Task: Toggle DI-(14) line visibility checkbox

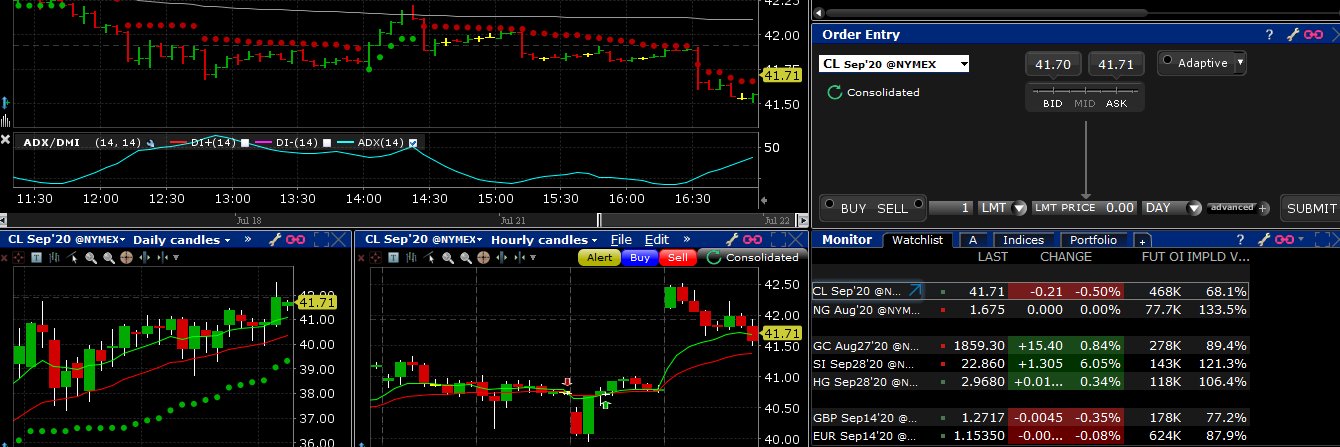Action: pos(328,143)
